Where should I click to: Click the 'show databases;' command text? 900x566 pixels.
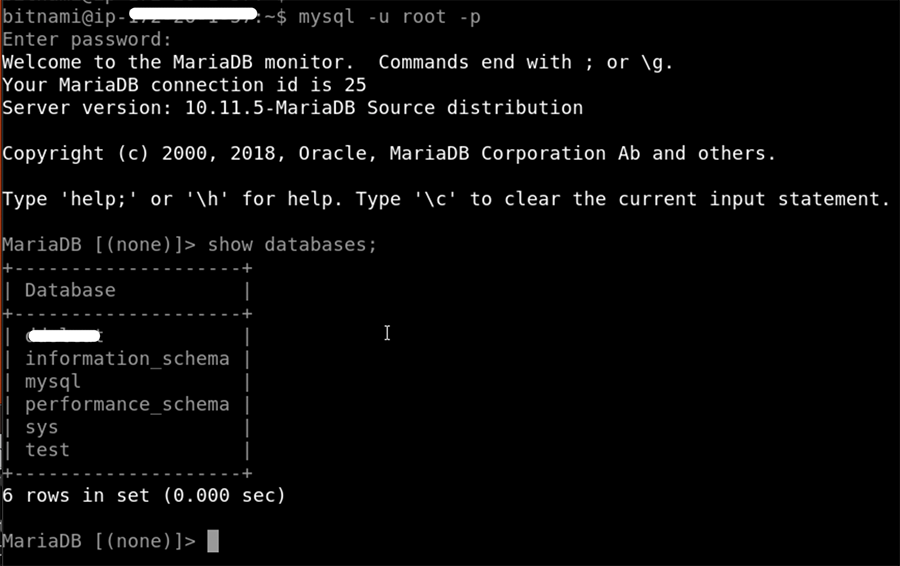(292, 245)
